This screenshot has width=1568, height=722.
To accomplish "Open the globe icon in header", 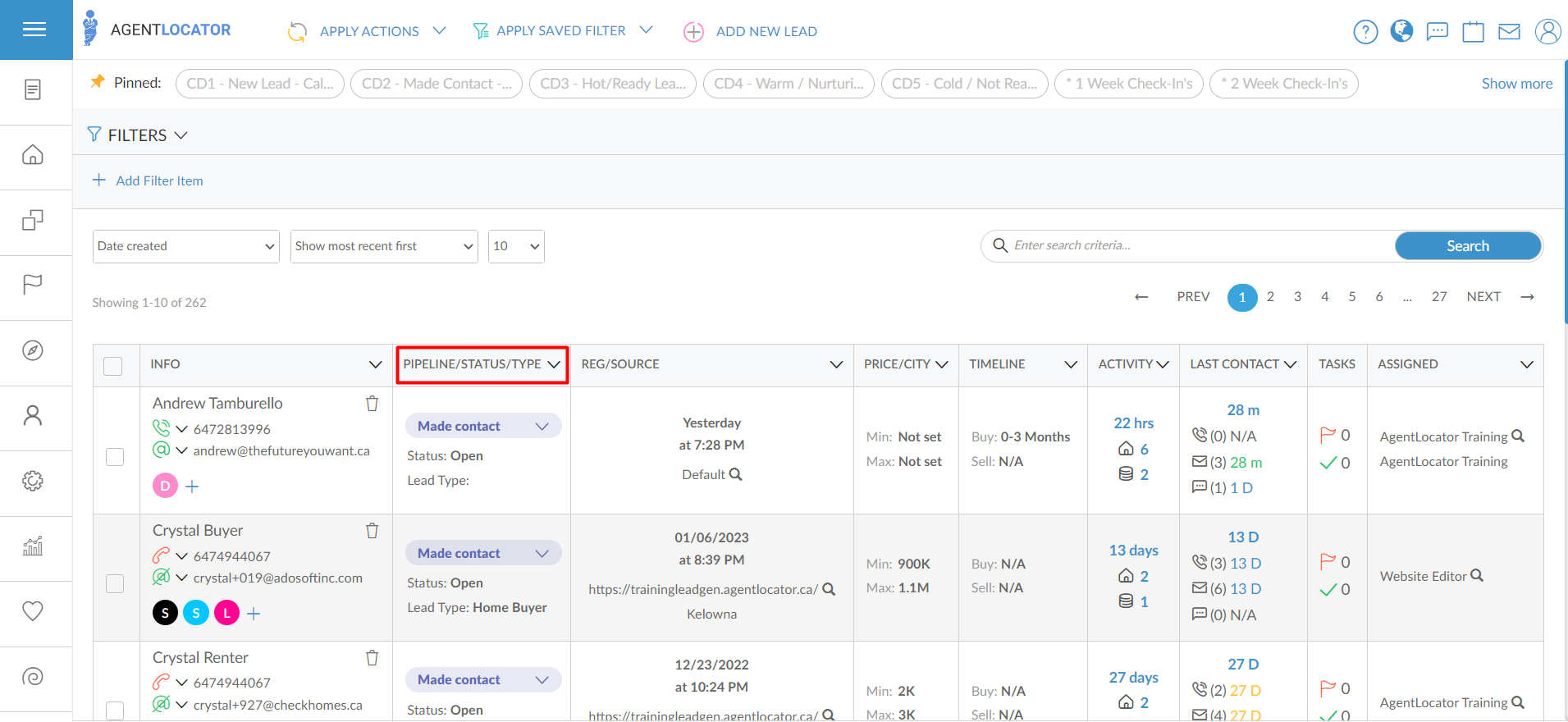I will [x=1401, y=31].
